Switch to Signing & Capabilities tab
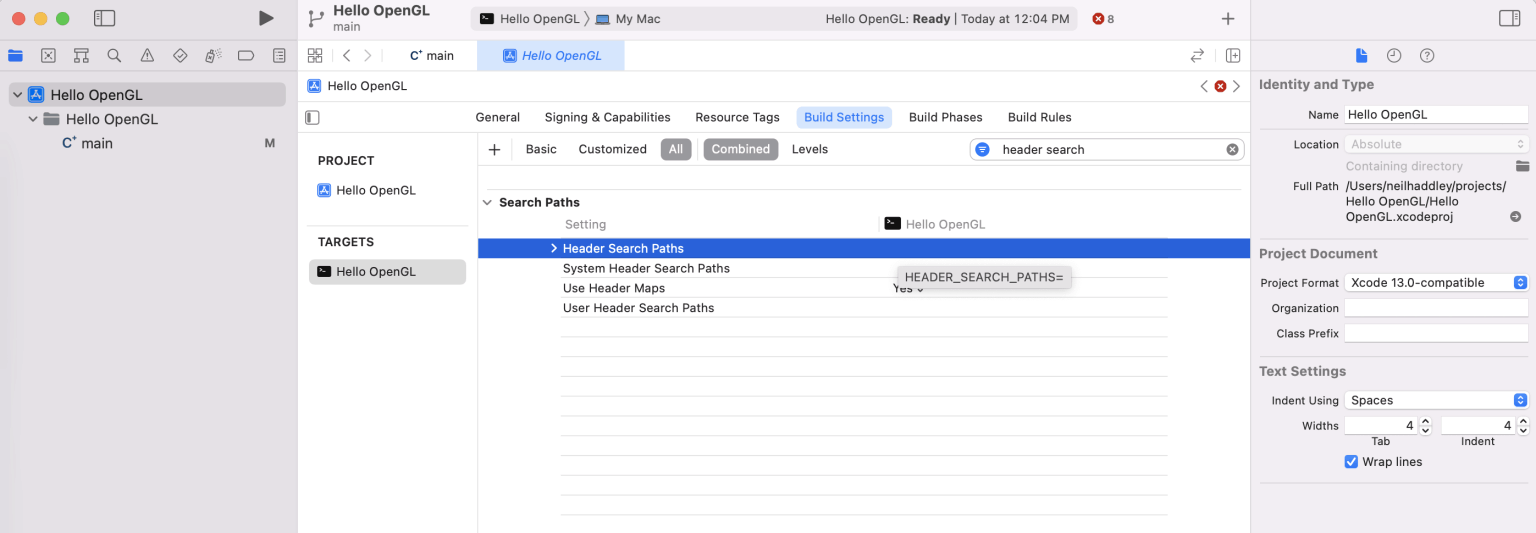This screenshot has height=533, width=1536. tap(608, 117)
